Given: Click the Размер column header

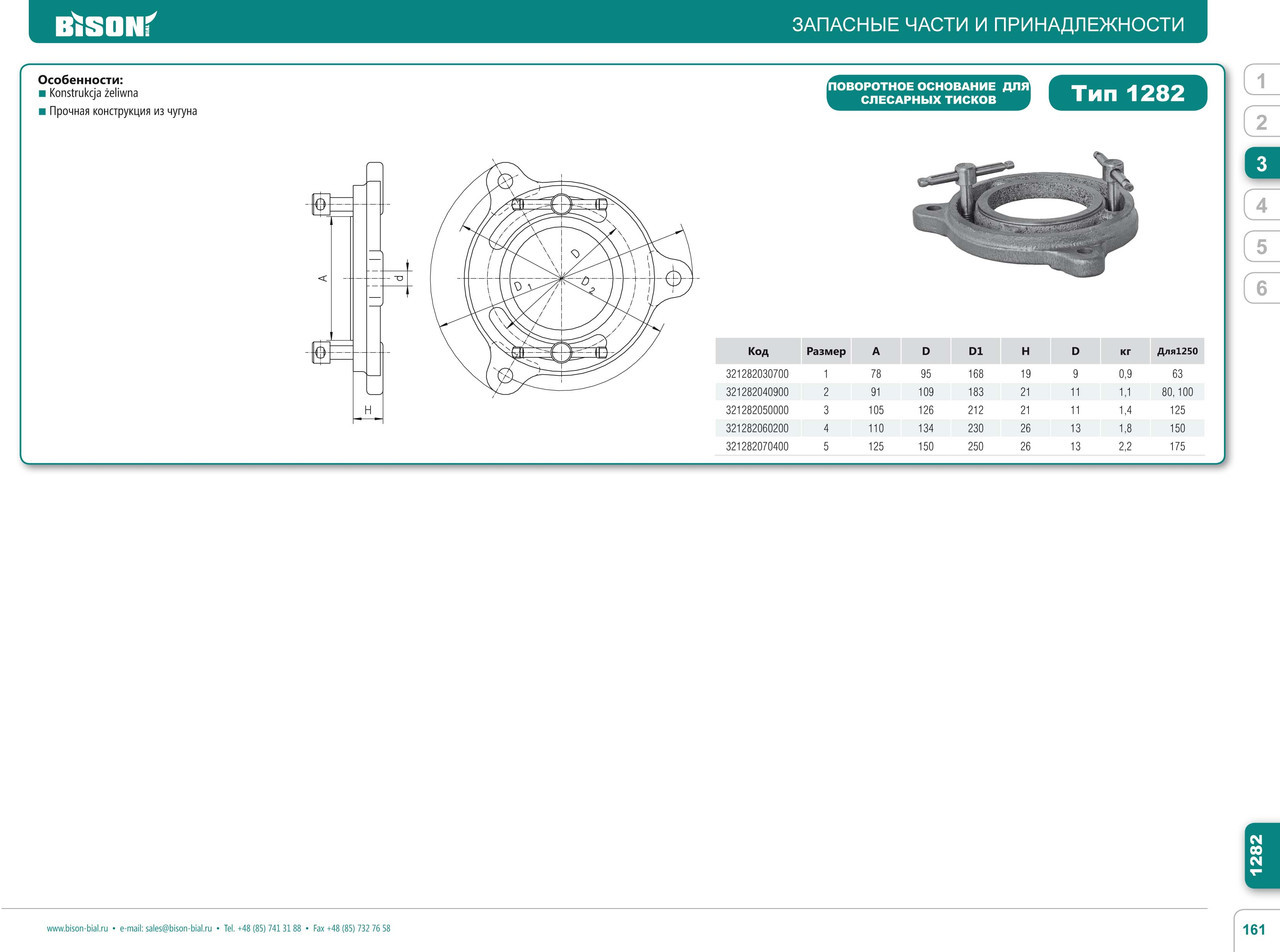Looking at the screenshot, I should (x=826, y=351).
